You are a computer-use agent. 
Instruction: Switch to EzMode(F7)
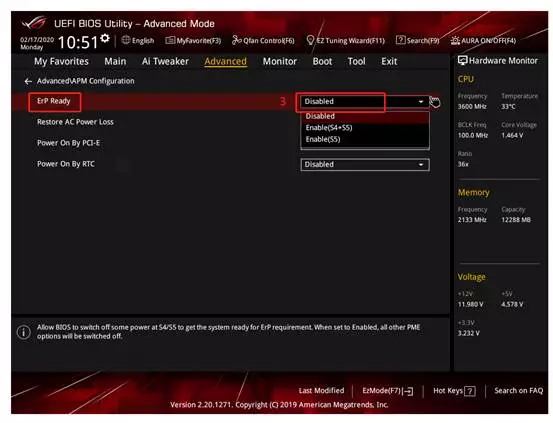click(x=388, y=391)
